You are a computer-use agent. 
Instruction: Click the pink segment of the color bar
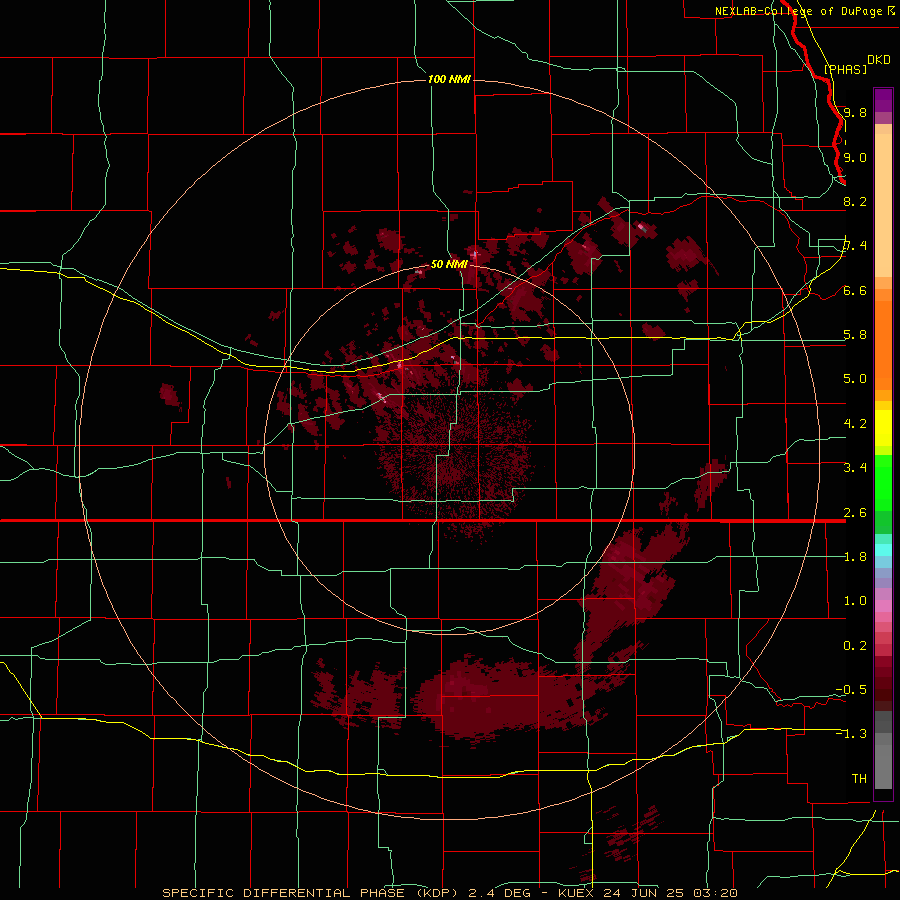[883, 606]
